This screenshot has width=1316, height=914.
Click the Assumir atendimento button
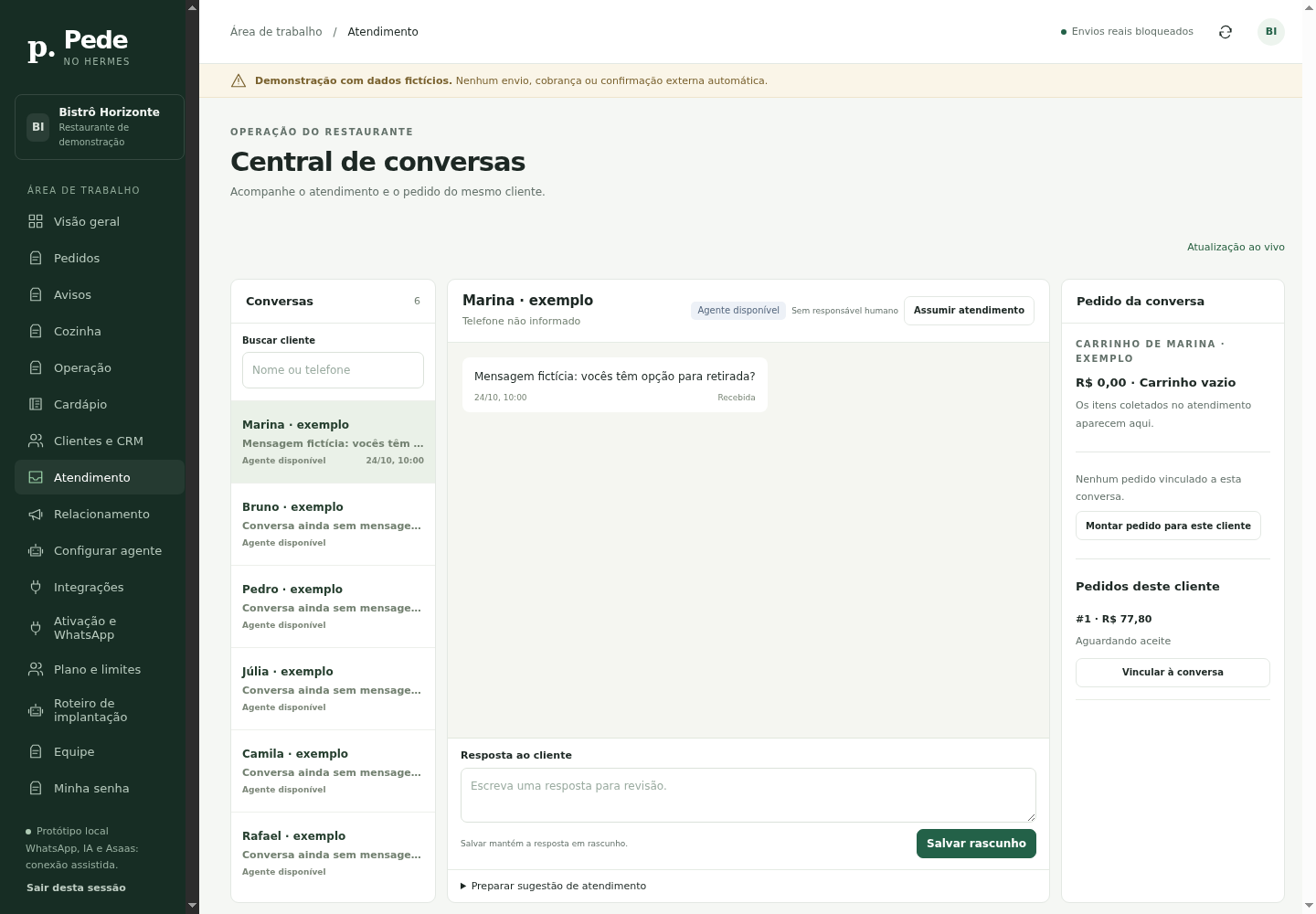[969, 310]
